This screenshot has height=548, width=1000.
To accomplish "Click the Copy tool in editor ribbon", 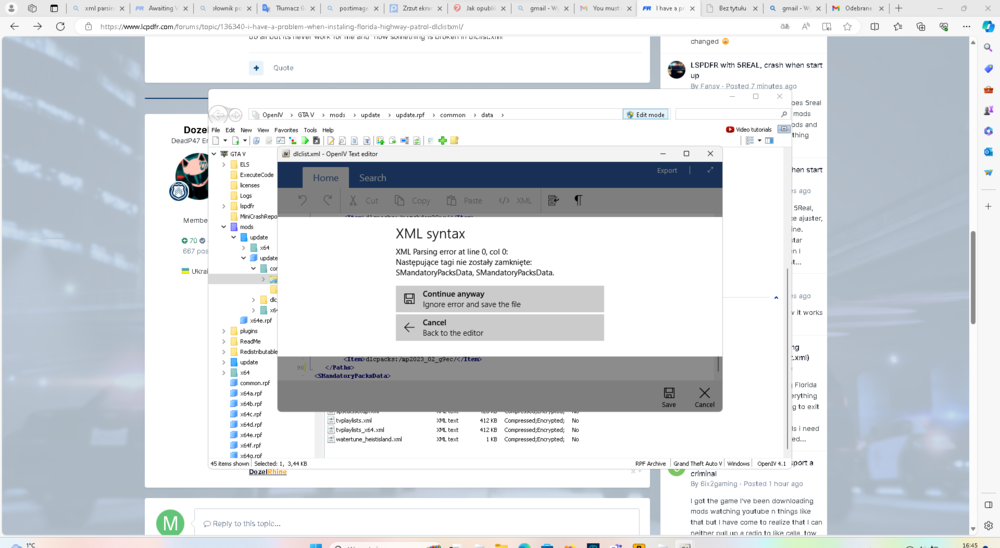I will point(412,200).
